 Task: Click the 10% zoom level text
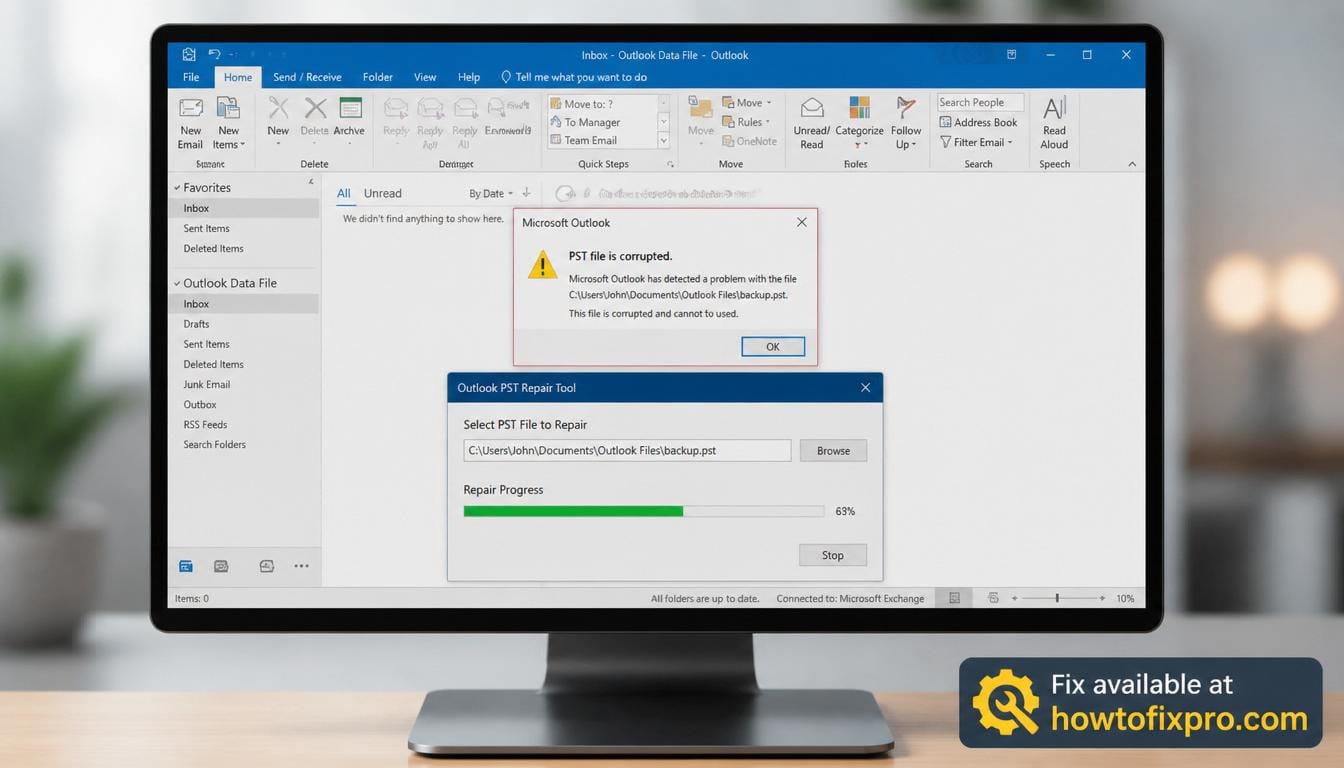pos(1125,598)
